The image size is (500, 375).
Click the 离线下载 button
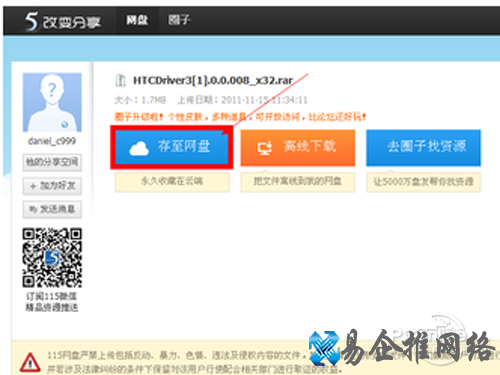298,148
